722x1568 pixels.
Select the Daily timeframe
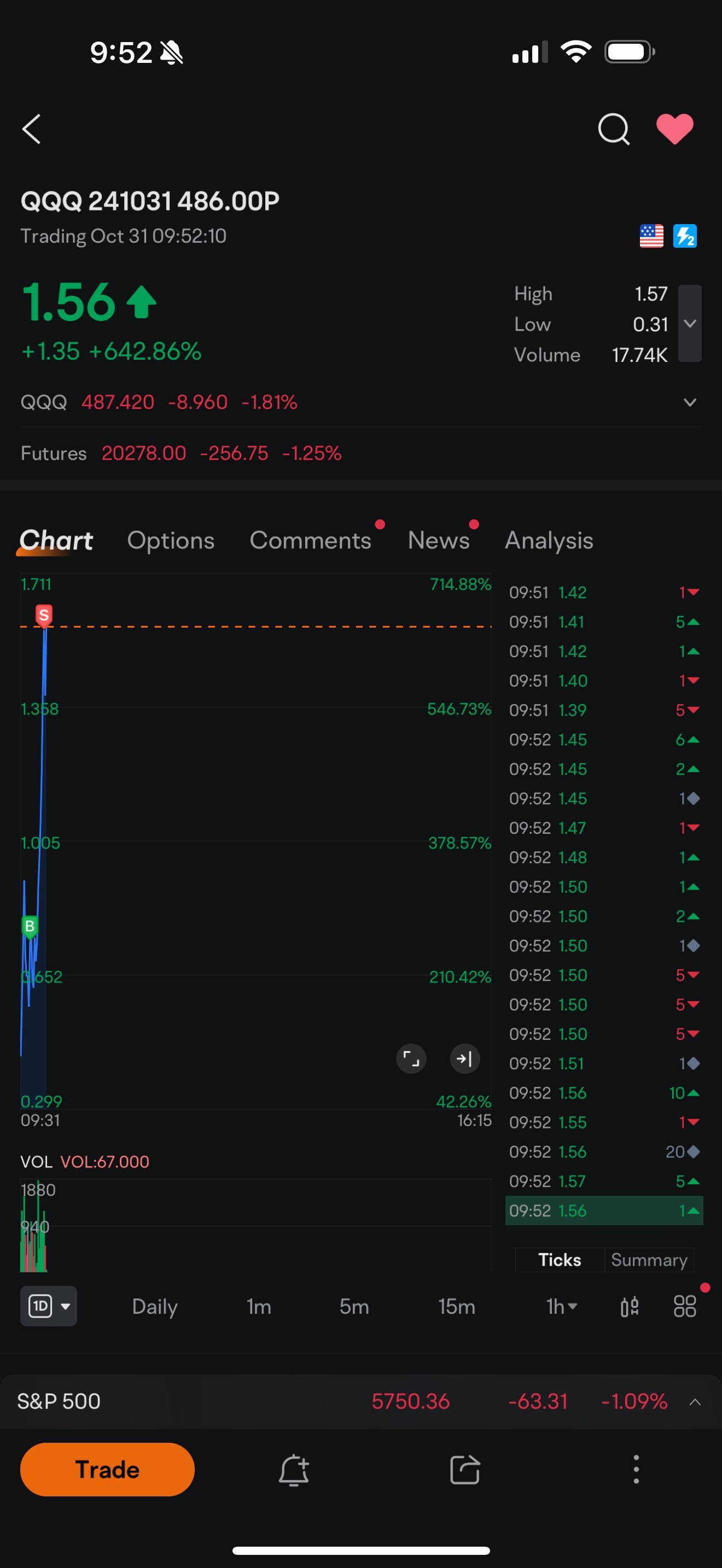[155, 1306]
